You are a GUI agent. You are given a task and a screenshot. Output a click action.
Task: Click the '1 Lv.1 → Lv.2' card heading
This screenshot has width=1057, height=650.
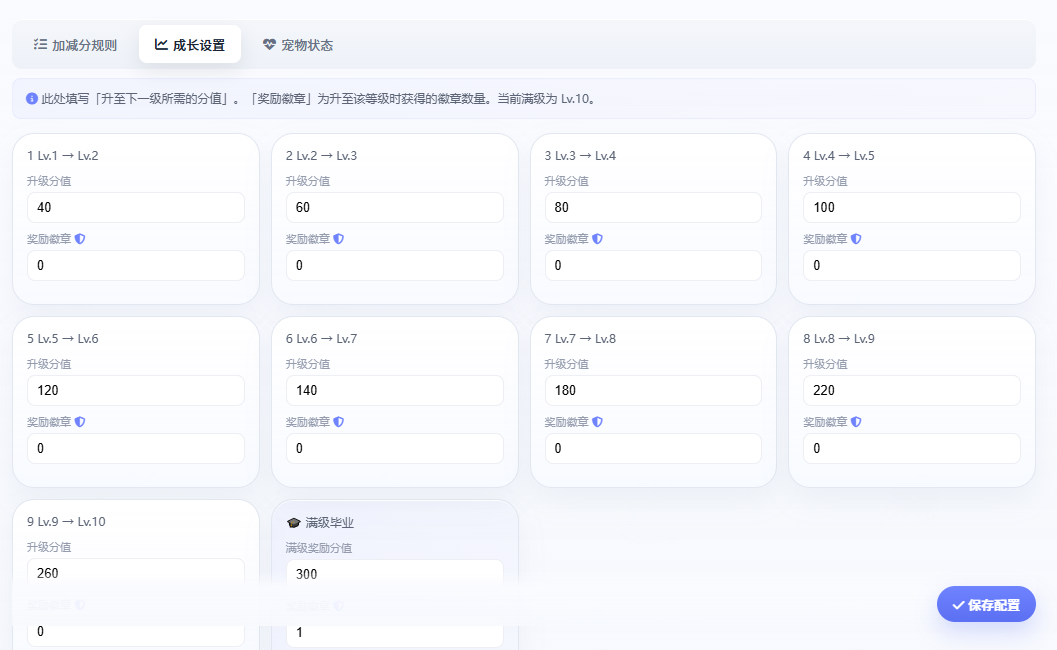[63, 156]
